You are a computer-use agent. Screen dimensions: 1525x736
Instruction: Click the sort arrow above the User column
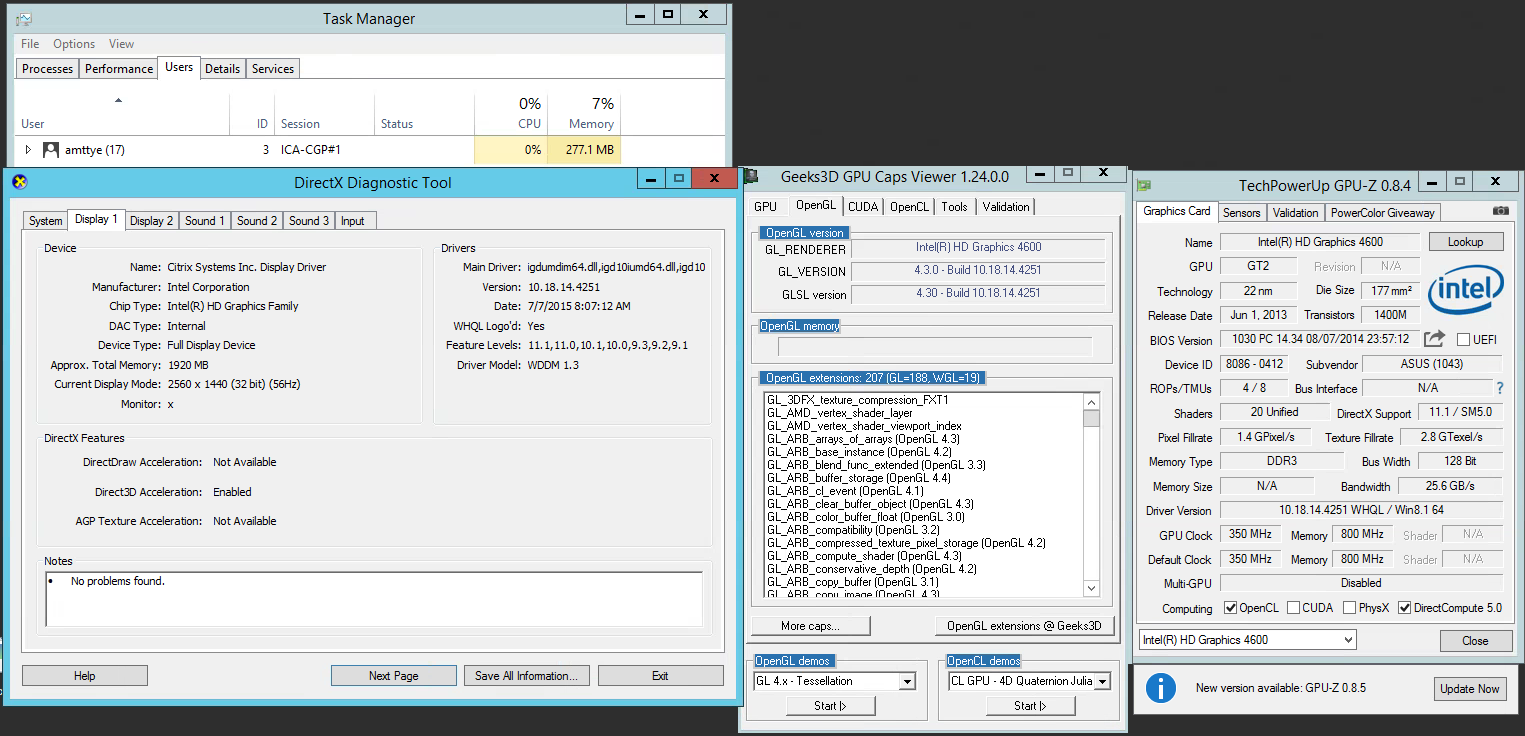pyautogui.click(x=118, y=100)
